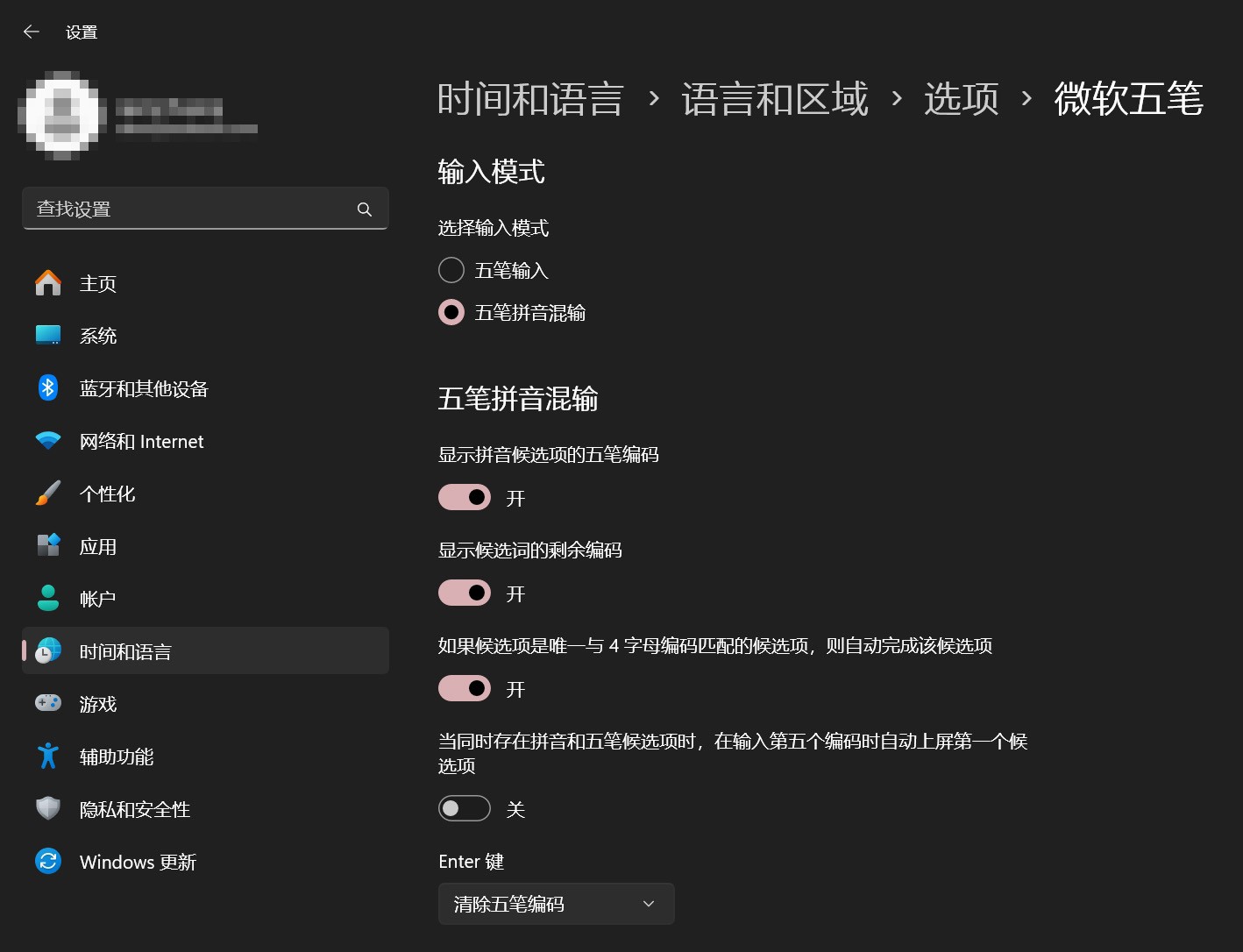Click the 应用 apps icon

[x=48, y=545]
